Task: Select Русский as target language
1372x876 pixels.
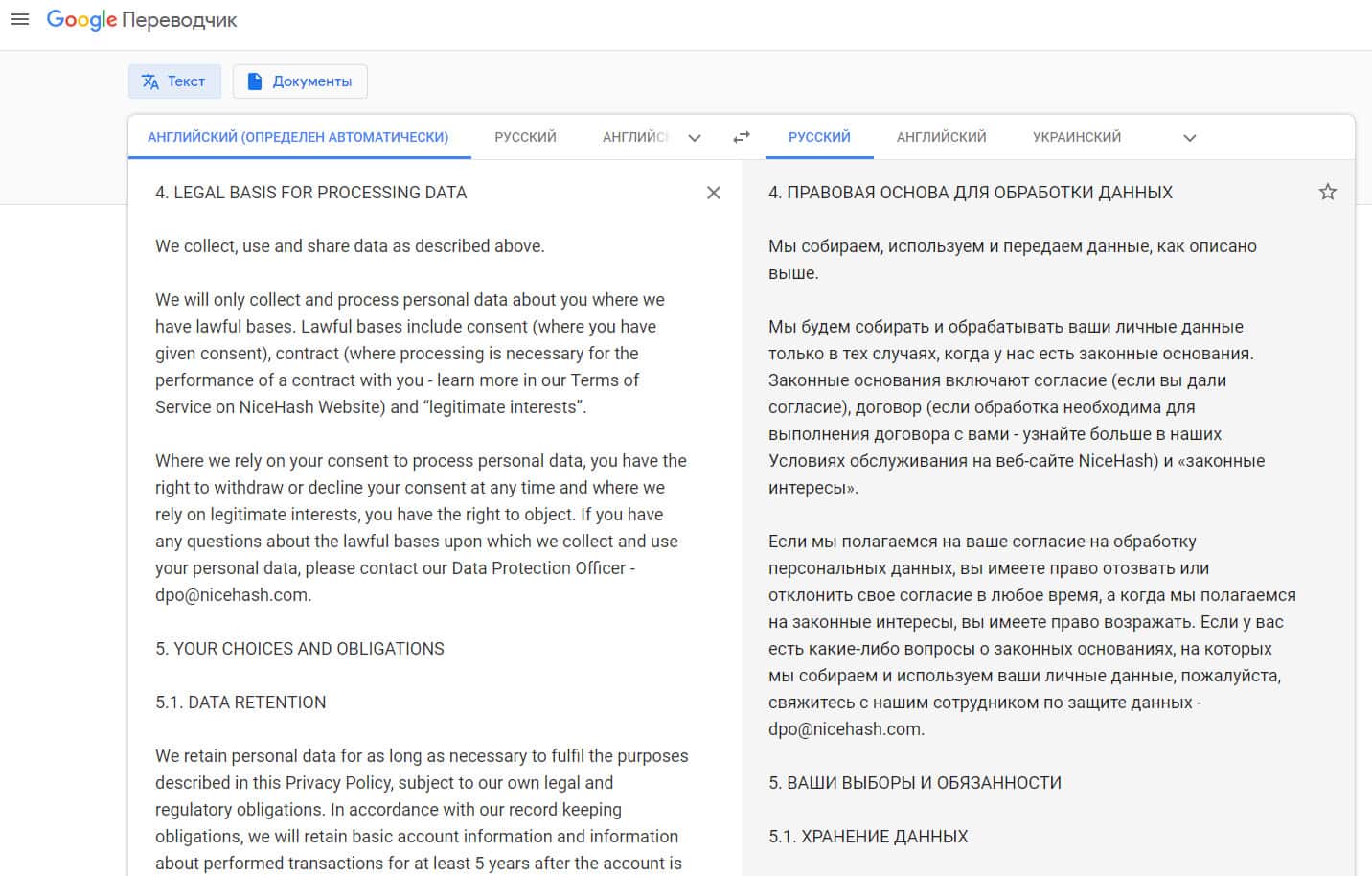Action: pos(819,137)
